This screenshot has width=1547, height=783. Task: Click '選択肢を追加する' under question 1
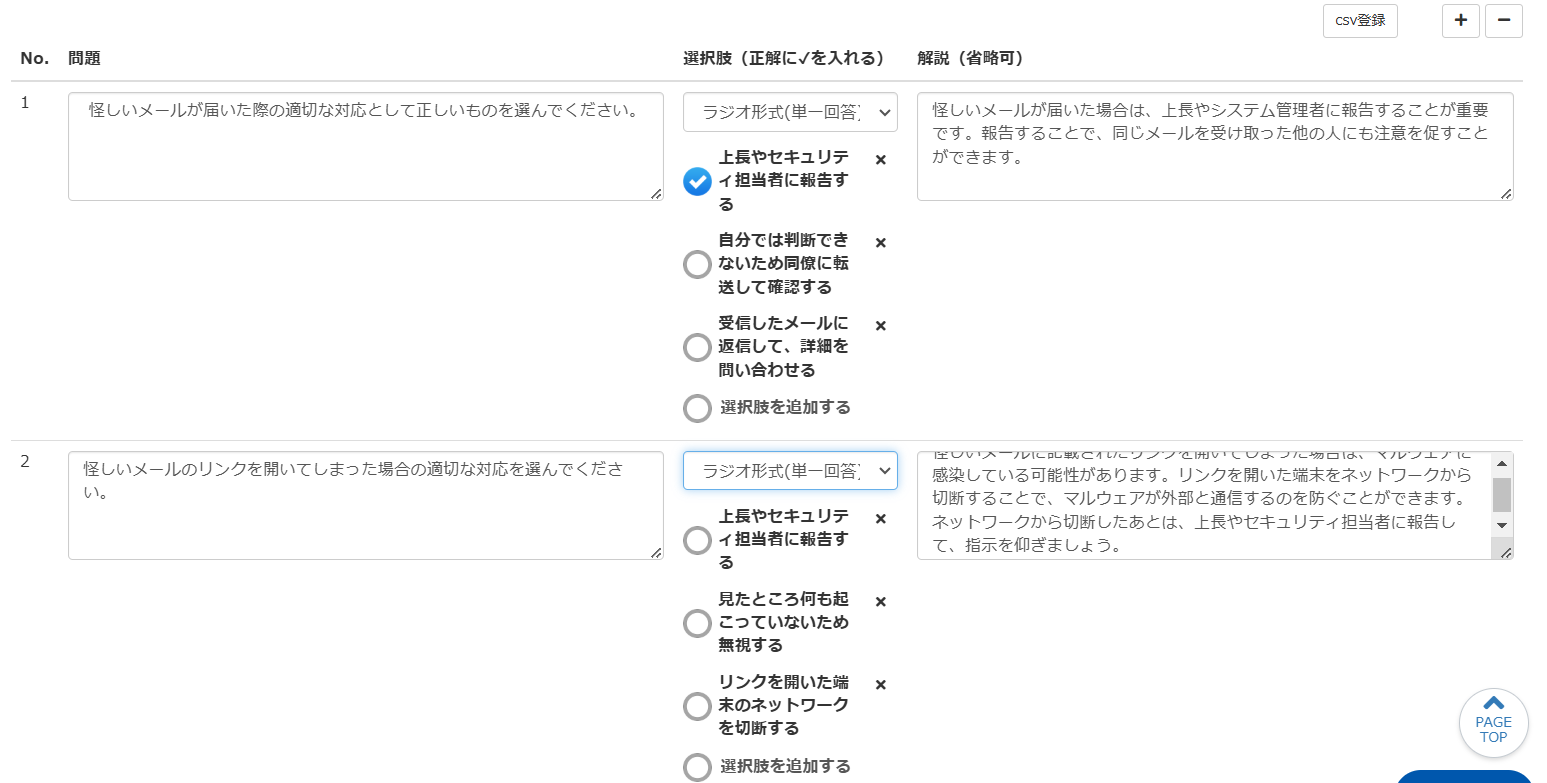click(785, 407)
